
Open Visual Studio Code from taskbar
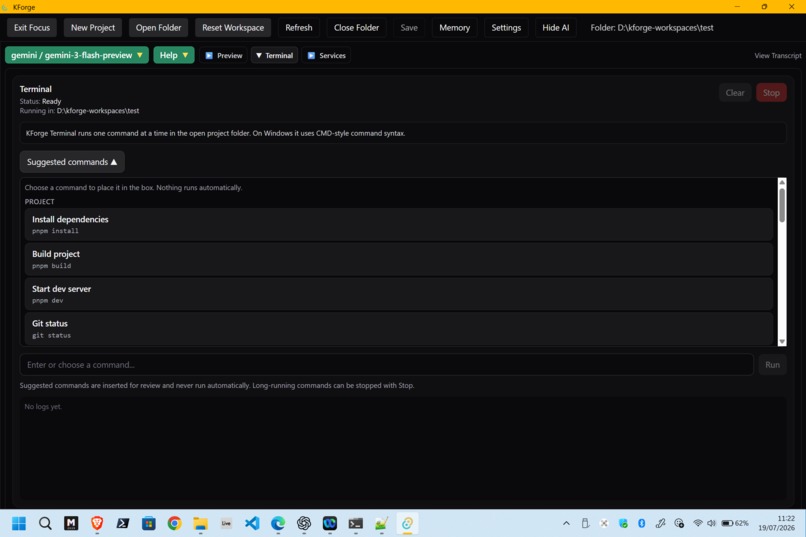tap(252, 523)
